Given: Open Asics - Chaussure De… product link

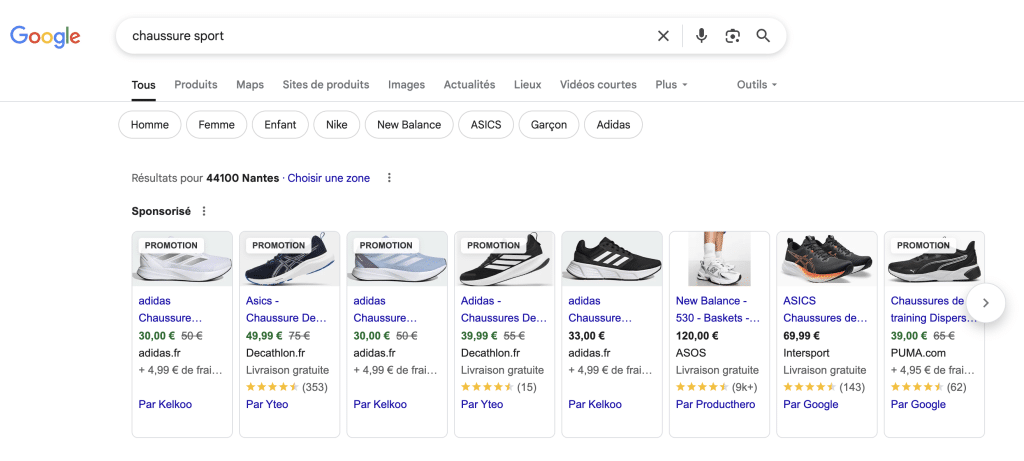Looking at the screenshot, I should tap(286, 310).
